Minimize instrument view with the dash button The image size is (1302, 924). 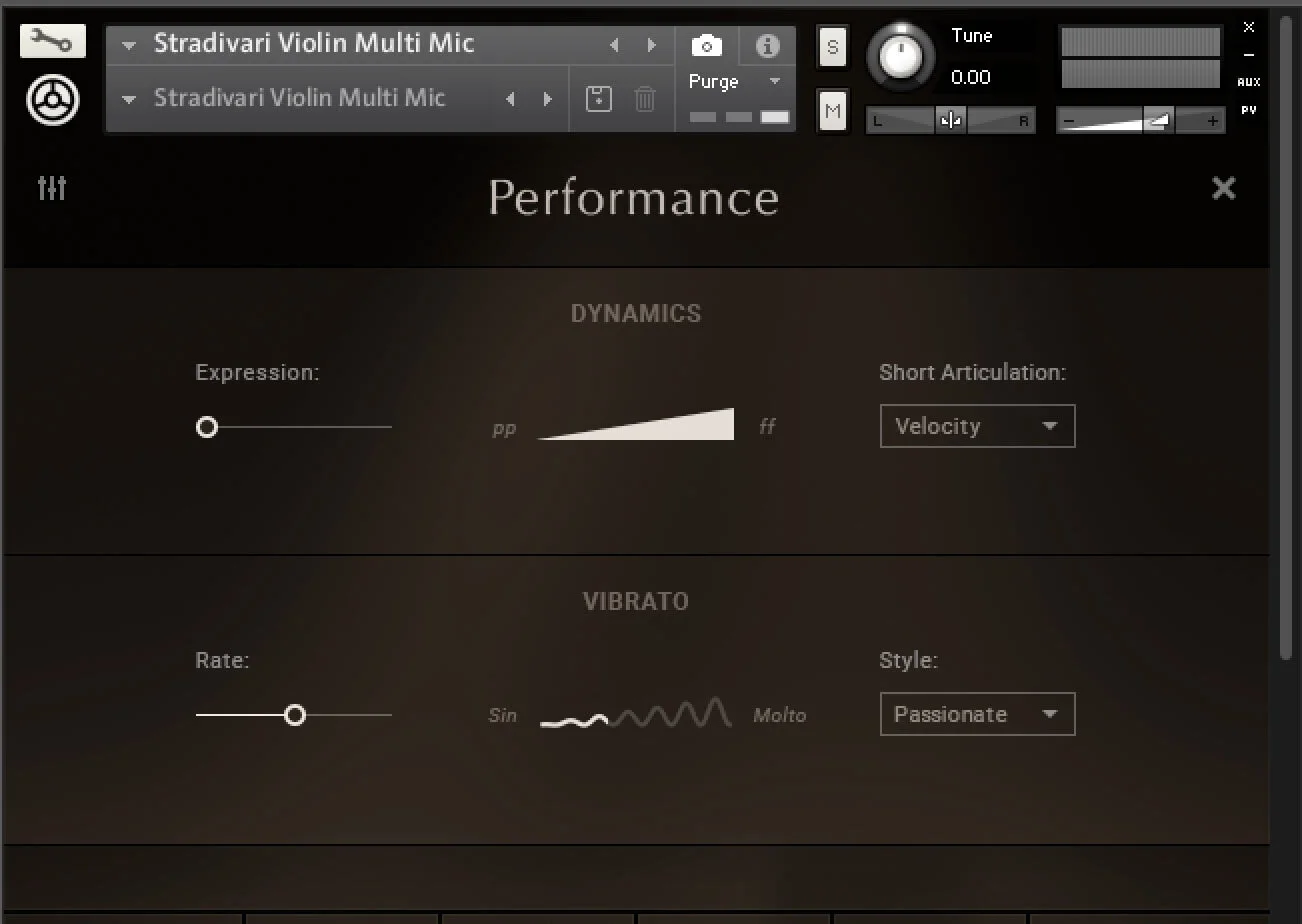pos(1249,56)
